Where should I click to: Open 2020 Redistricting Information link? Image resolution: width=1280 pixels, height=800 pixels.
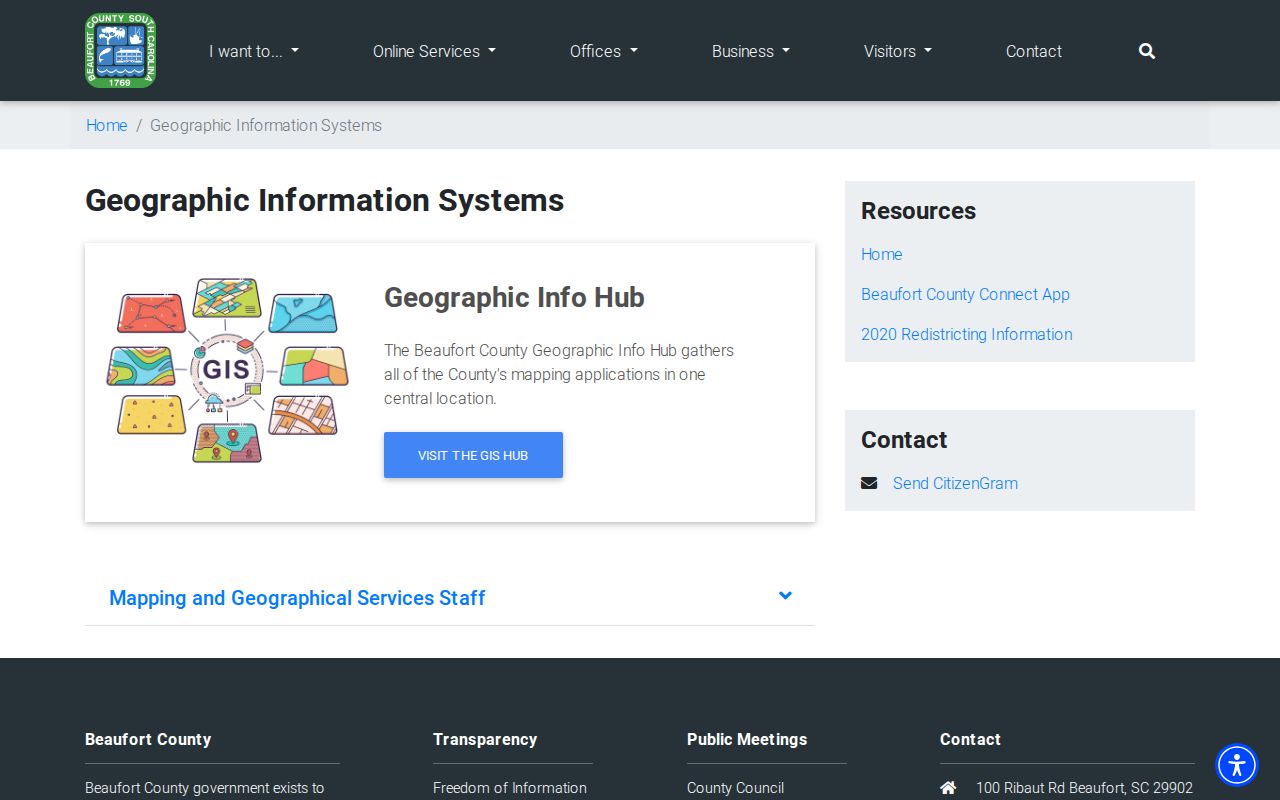tap(967, 334)
